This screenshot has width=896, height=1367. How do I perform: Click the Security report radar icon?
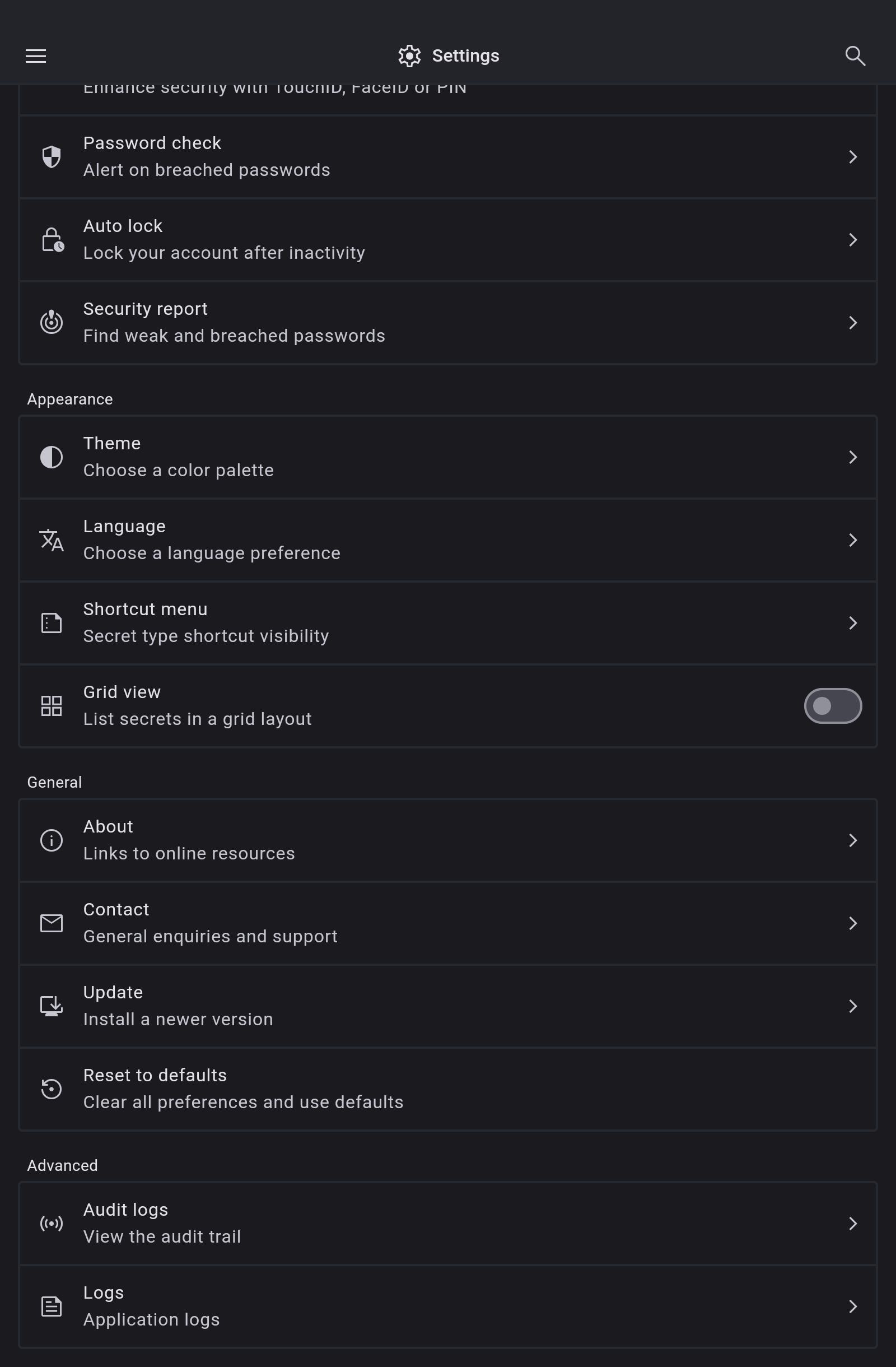51,322
